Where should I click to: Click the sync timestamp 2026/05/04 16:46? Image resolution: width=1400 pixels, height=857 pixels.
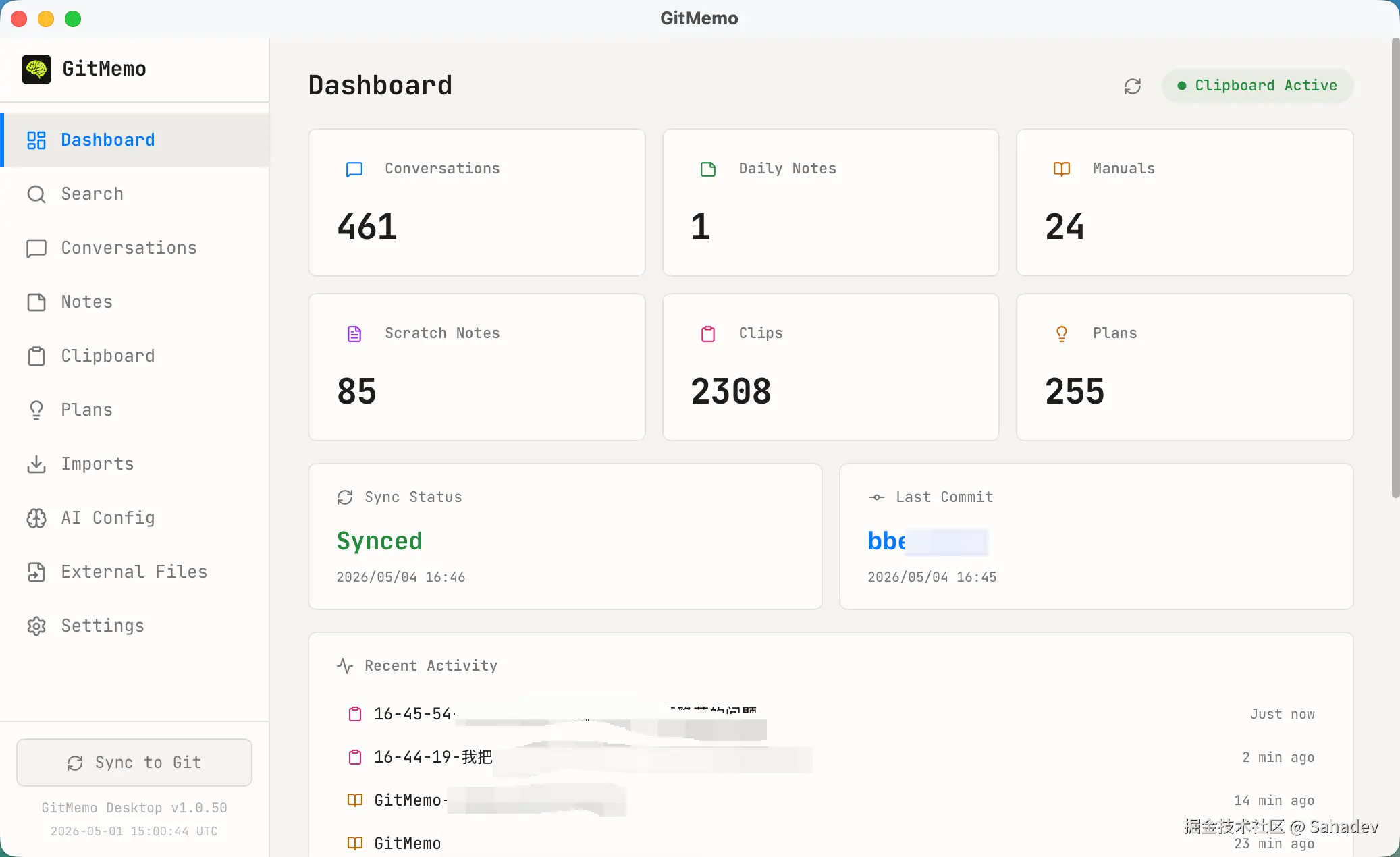click(401, 577)
